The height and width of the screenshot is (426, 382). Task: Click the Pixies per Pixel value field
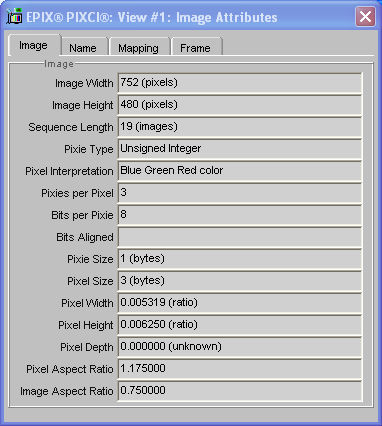click(x=240, y=193)
